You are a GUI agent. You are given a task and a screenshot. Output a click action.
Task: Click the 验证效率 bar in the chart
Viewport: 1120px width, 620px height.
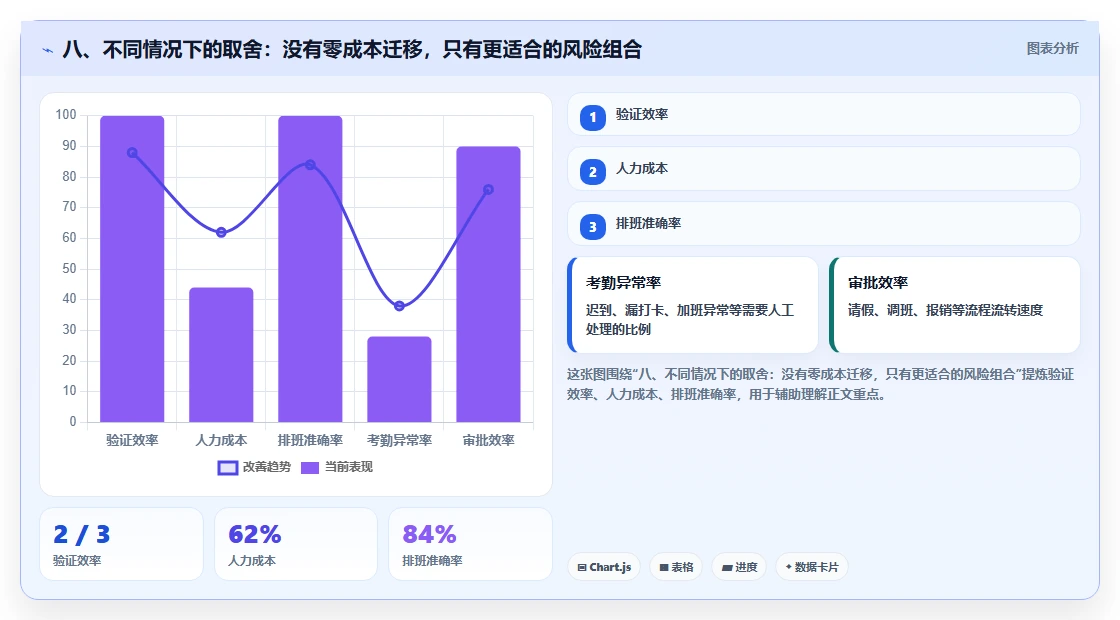coord(132,269)
